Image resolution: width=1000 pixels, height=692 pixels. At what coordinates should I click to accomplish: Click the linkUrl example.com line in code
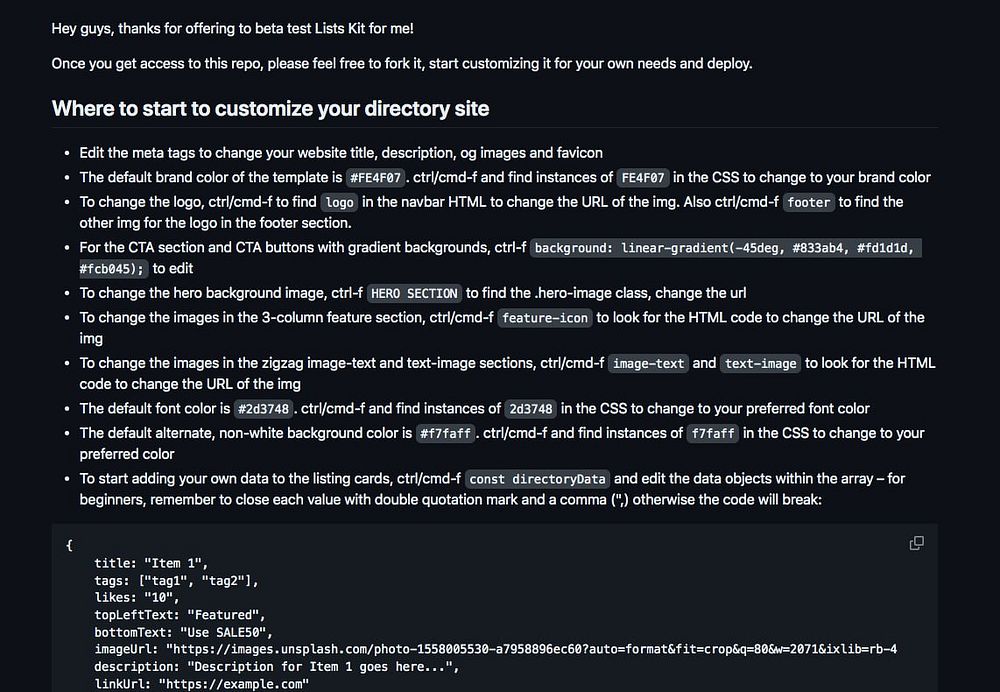click(x=202, y=684)
